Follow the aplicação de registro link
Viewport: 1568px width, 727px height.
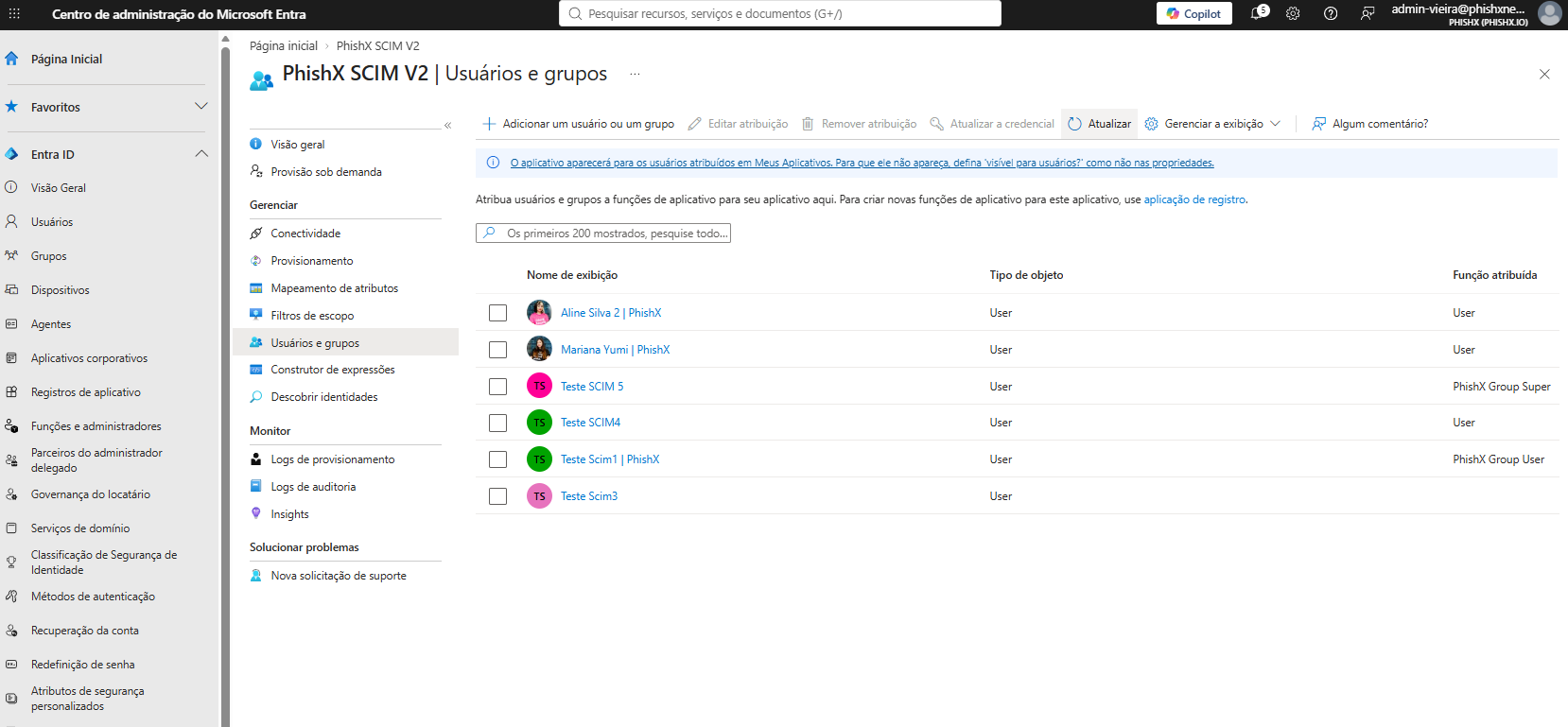(1194, 199)
